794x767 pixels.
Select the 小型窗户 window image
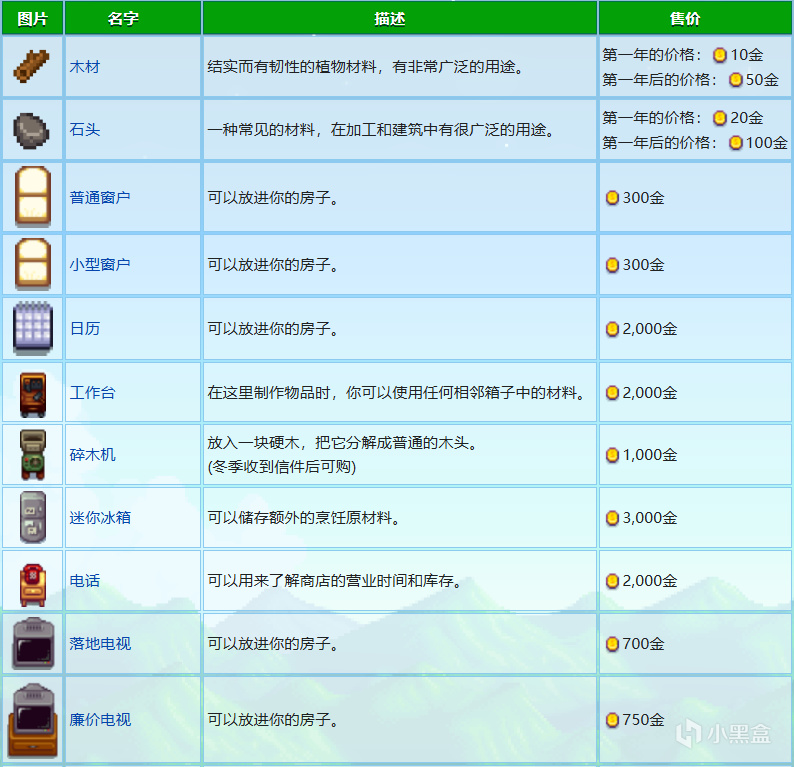point(33,264)
